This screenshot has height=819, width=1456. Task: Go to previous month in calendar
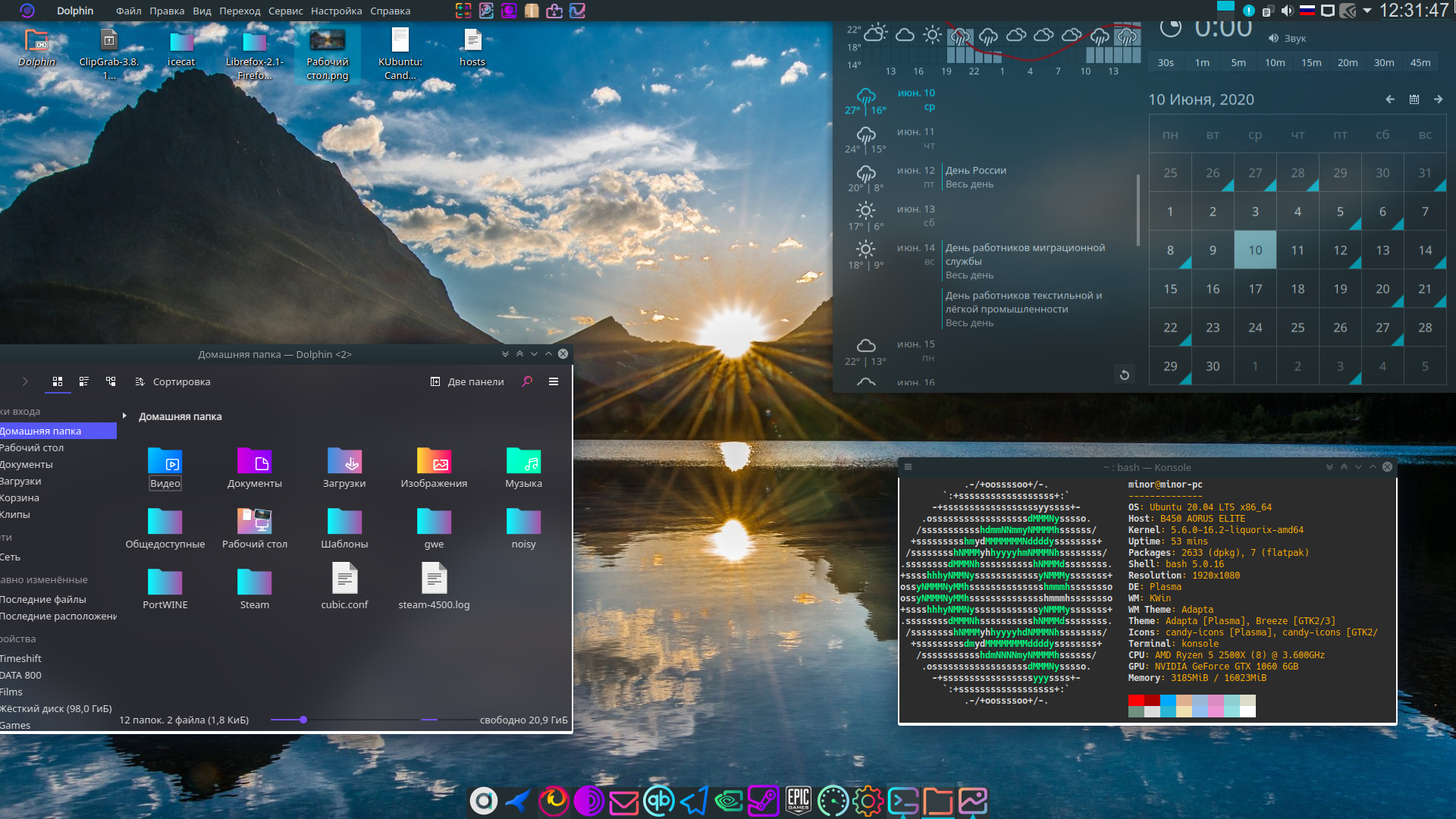tap(1390, 99)
